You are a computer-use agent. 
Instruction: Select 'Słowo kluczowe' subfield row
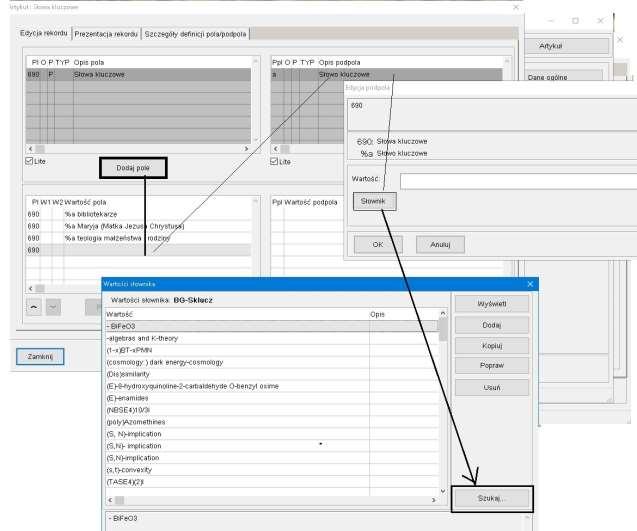386,74
